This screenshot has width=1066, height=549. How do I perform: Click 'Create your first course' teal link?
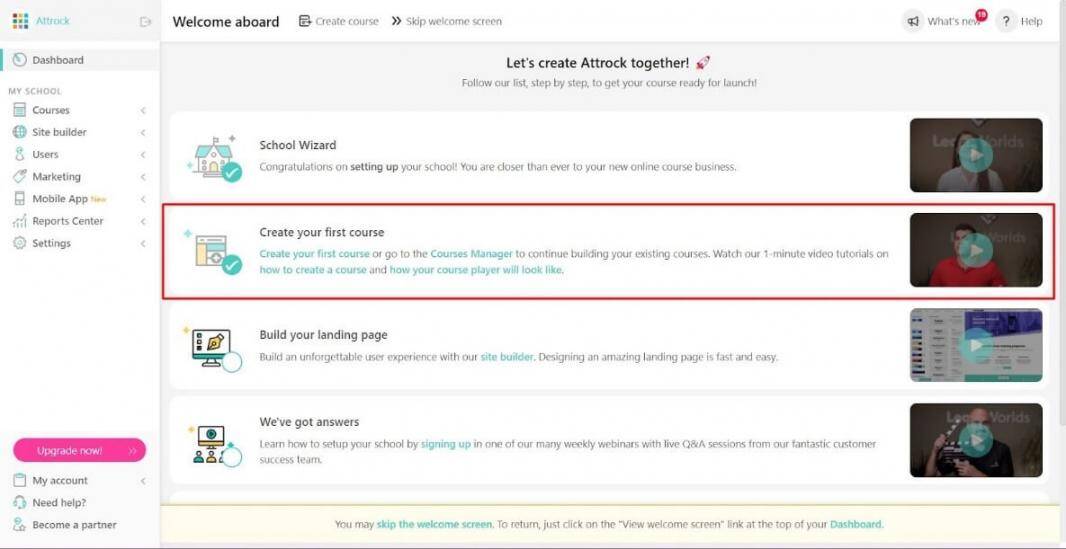point(315,254)
